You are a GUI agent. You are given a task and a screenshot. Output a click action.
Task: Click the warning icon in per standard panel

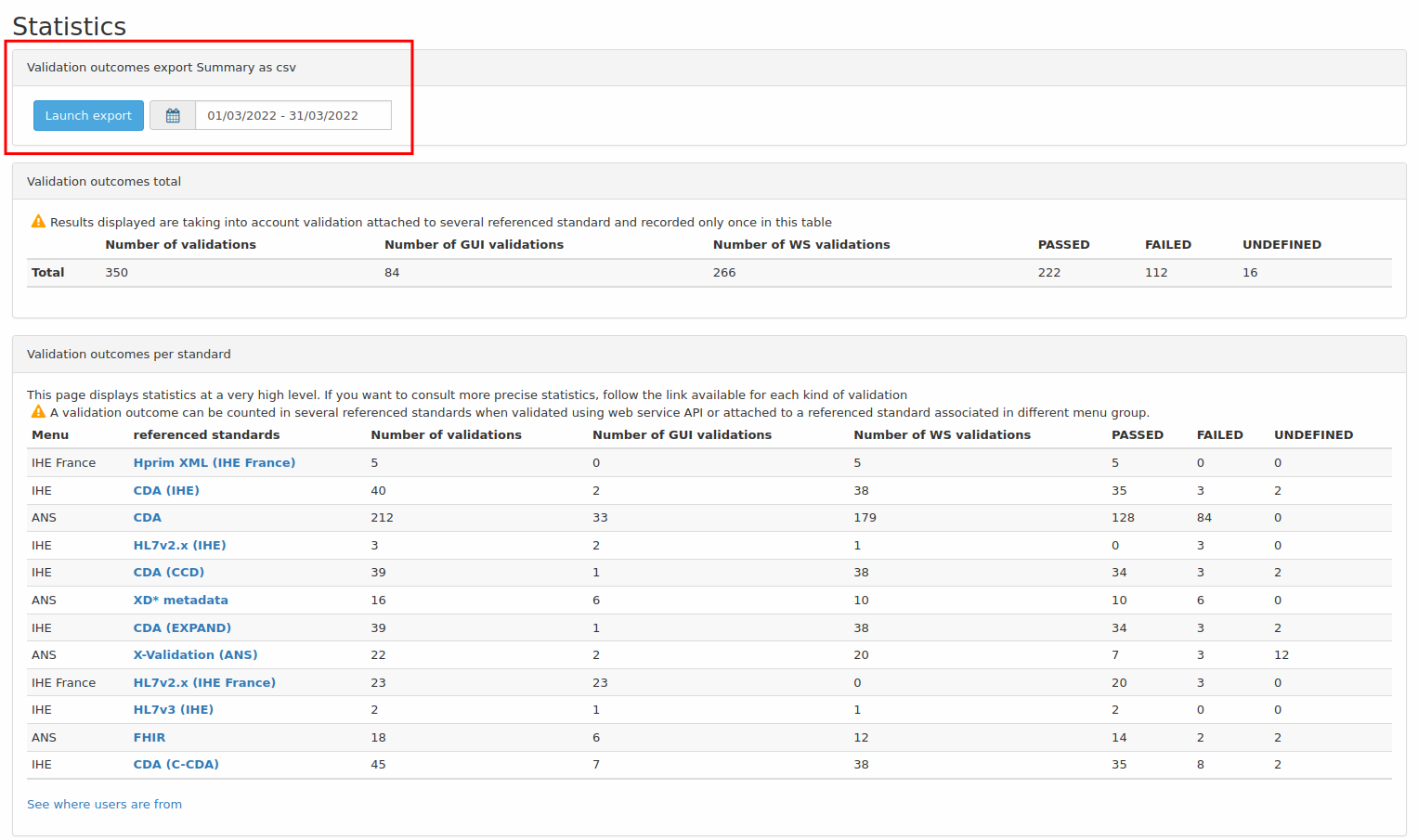[38, 411]
